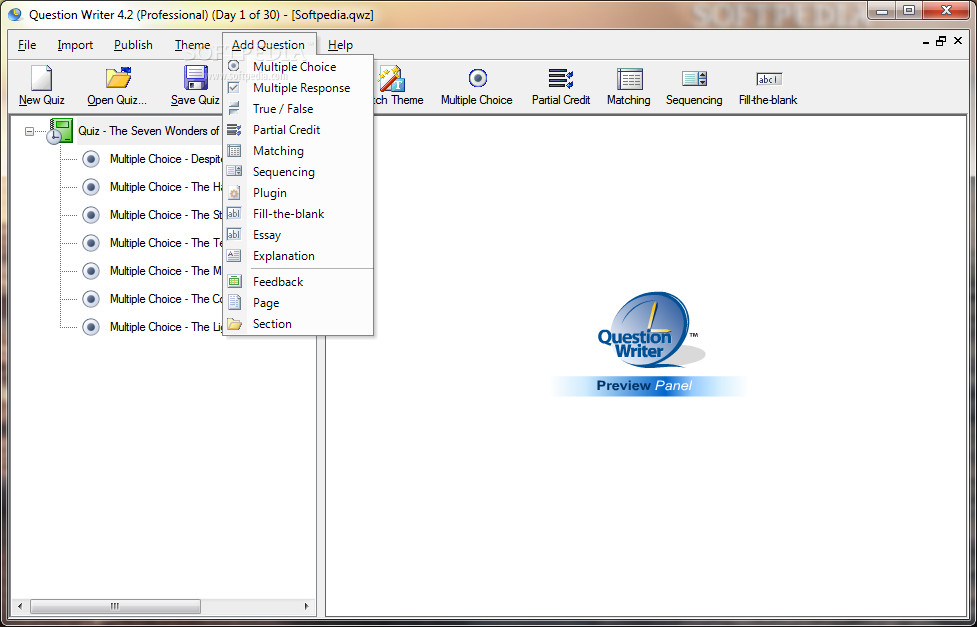
Task: Click the Essay icon in dropdown menu
Action: click(234, 234)
